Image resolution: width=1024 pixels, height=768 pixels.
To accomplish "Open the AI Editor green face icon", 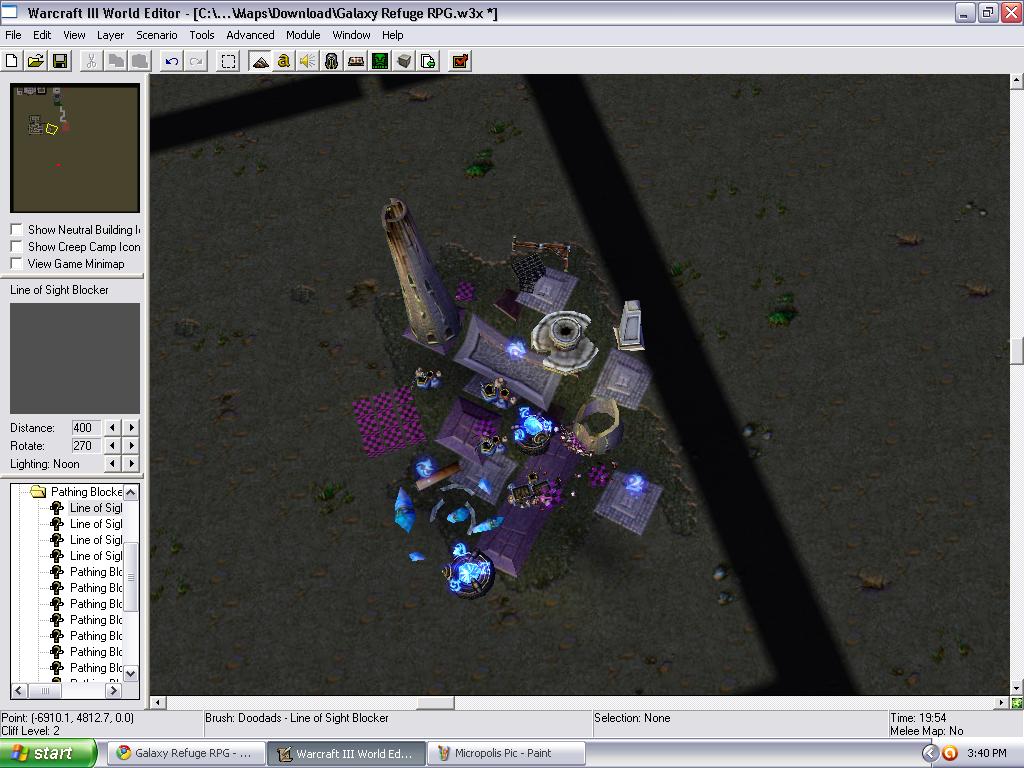I will click(x=380, y=61).
